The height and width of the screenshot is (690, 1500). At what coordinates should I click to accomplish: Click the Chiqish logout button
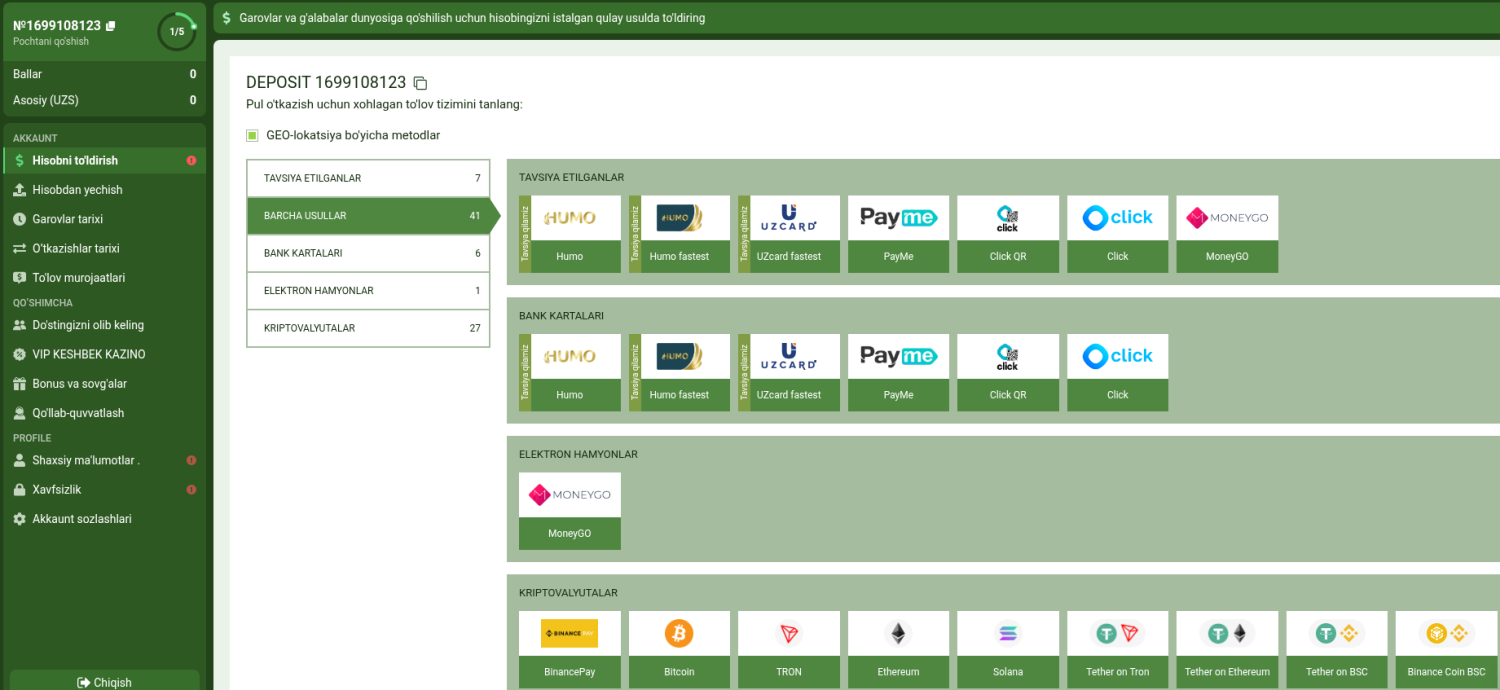[104, 682]
